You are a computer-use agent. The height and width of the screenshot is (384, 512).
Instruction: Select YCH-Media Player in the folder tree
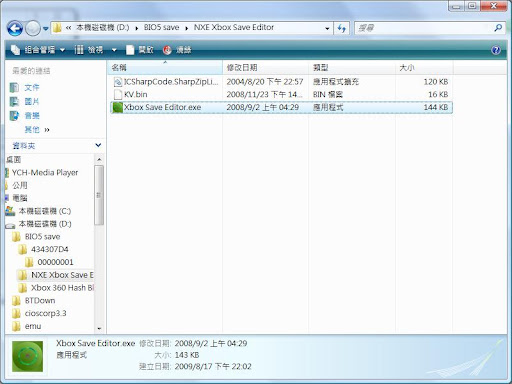point(45,172)
